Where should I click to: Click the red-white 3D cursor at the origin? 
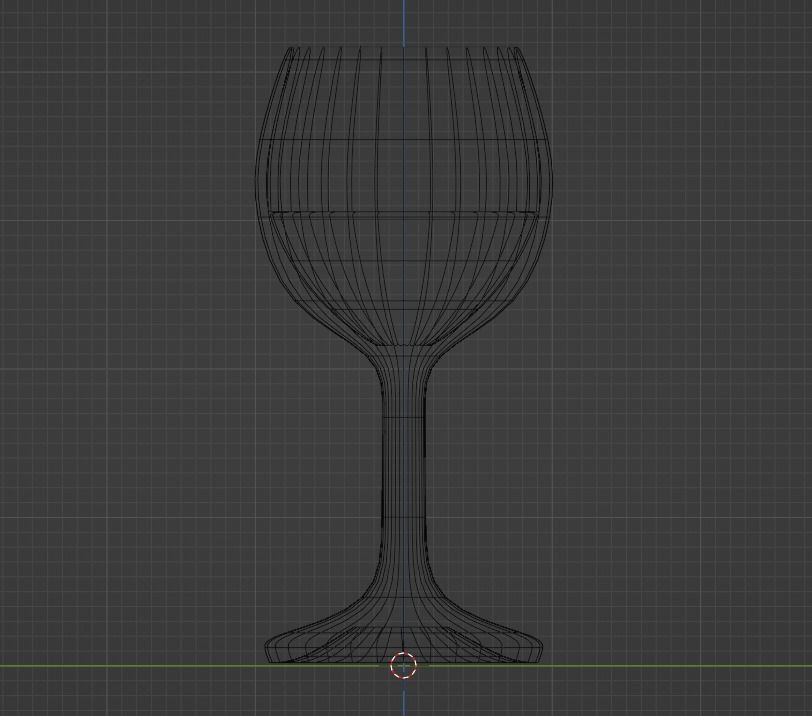click(x=403, y=665)
